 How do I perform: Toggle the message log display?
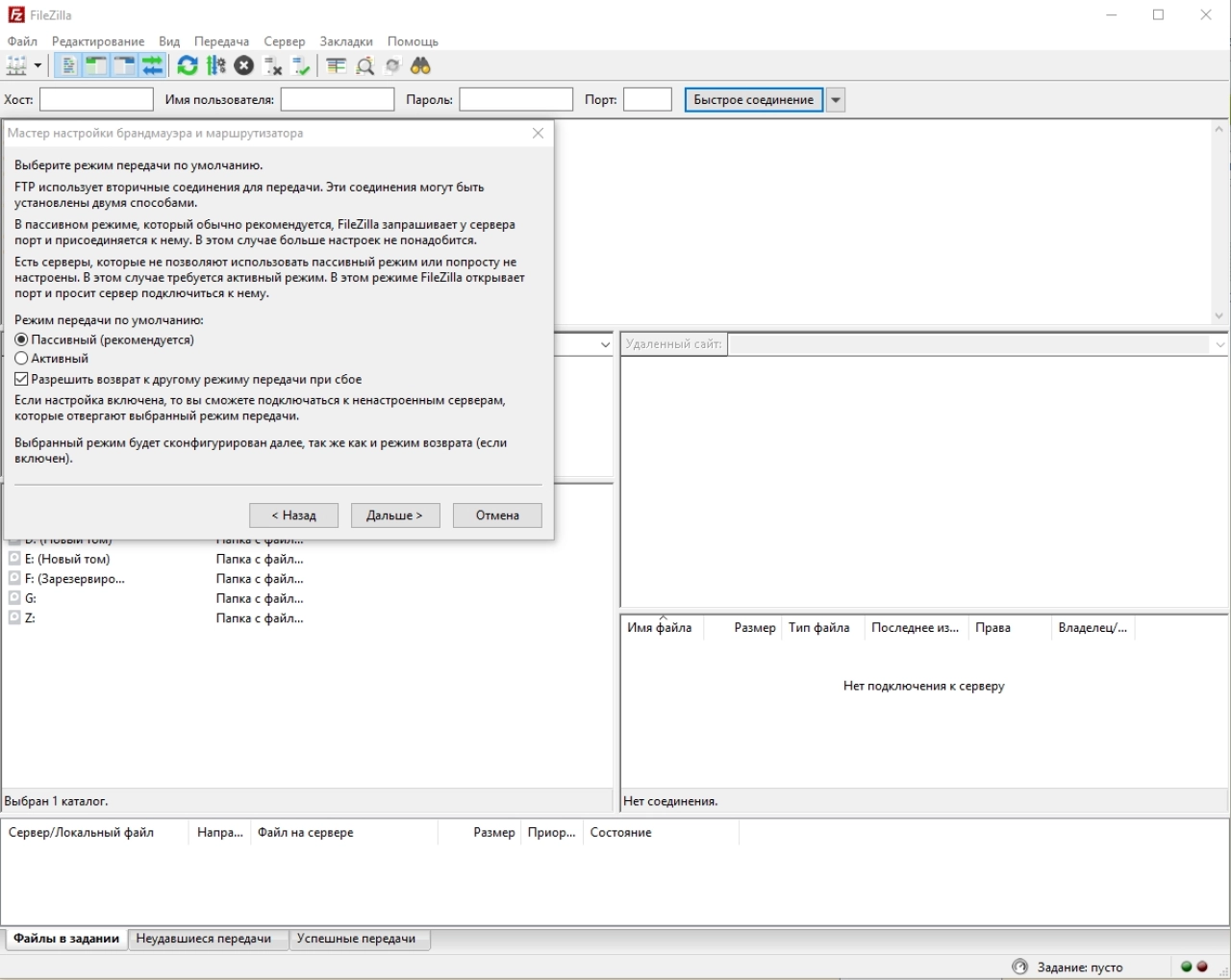68,65
